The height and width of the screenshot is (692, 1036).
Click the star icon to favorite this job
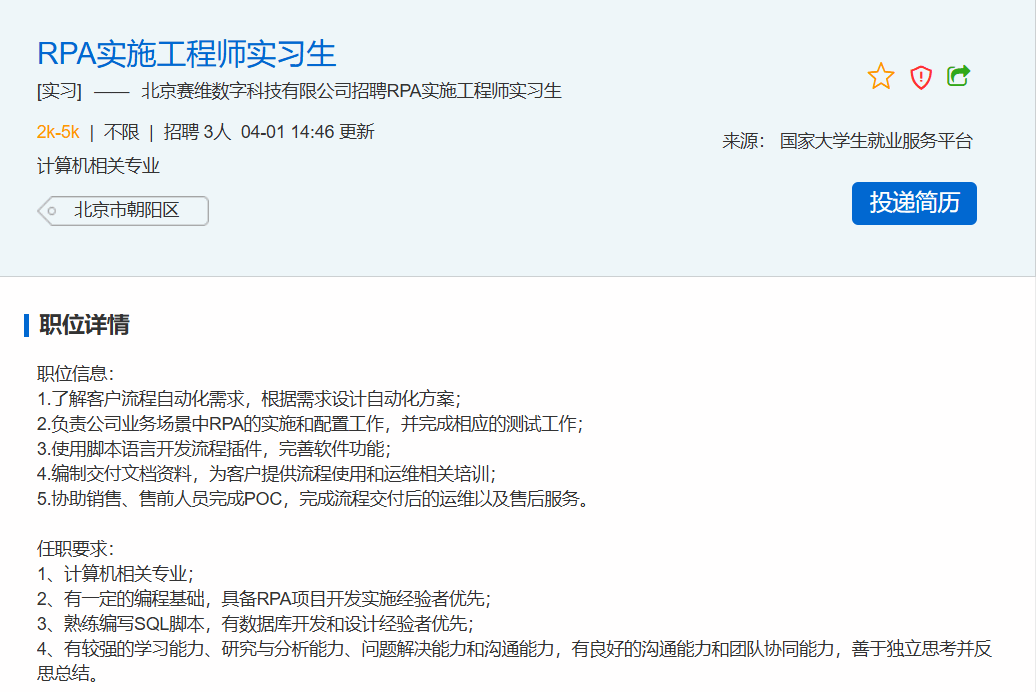coord(881,77)
